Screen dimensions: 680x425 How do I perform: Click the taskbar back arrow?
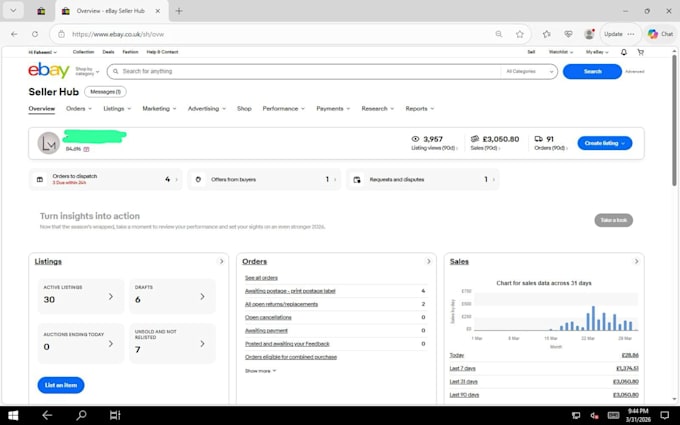(47, 415)
